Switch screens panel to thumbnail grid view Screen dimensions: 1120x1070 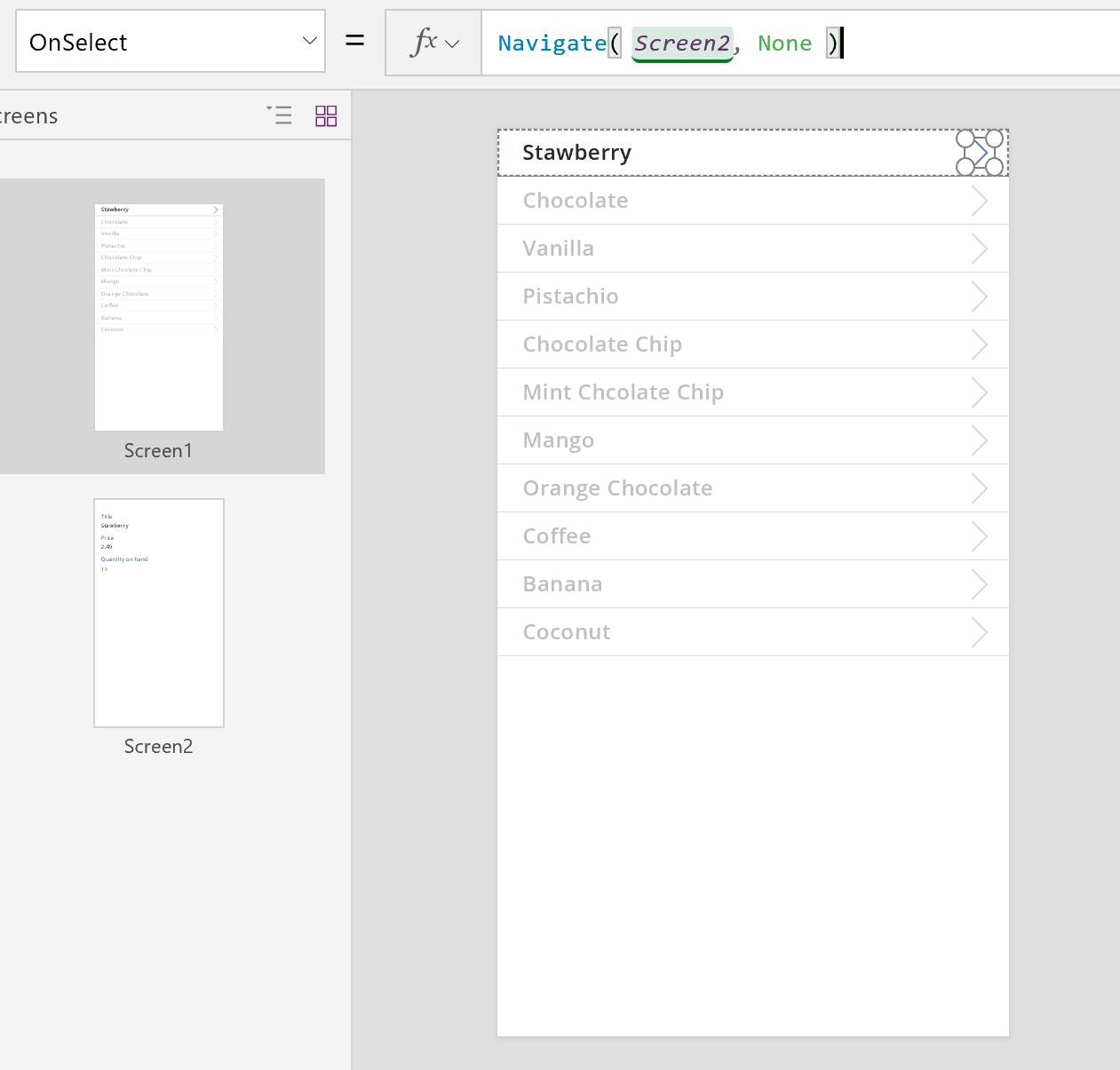[x=326, y=115]
